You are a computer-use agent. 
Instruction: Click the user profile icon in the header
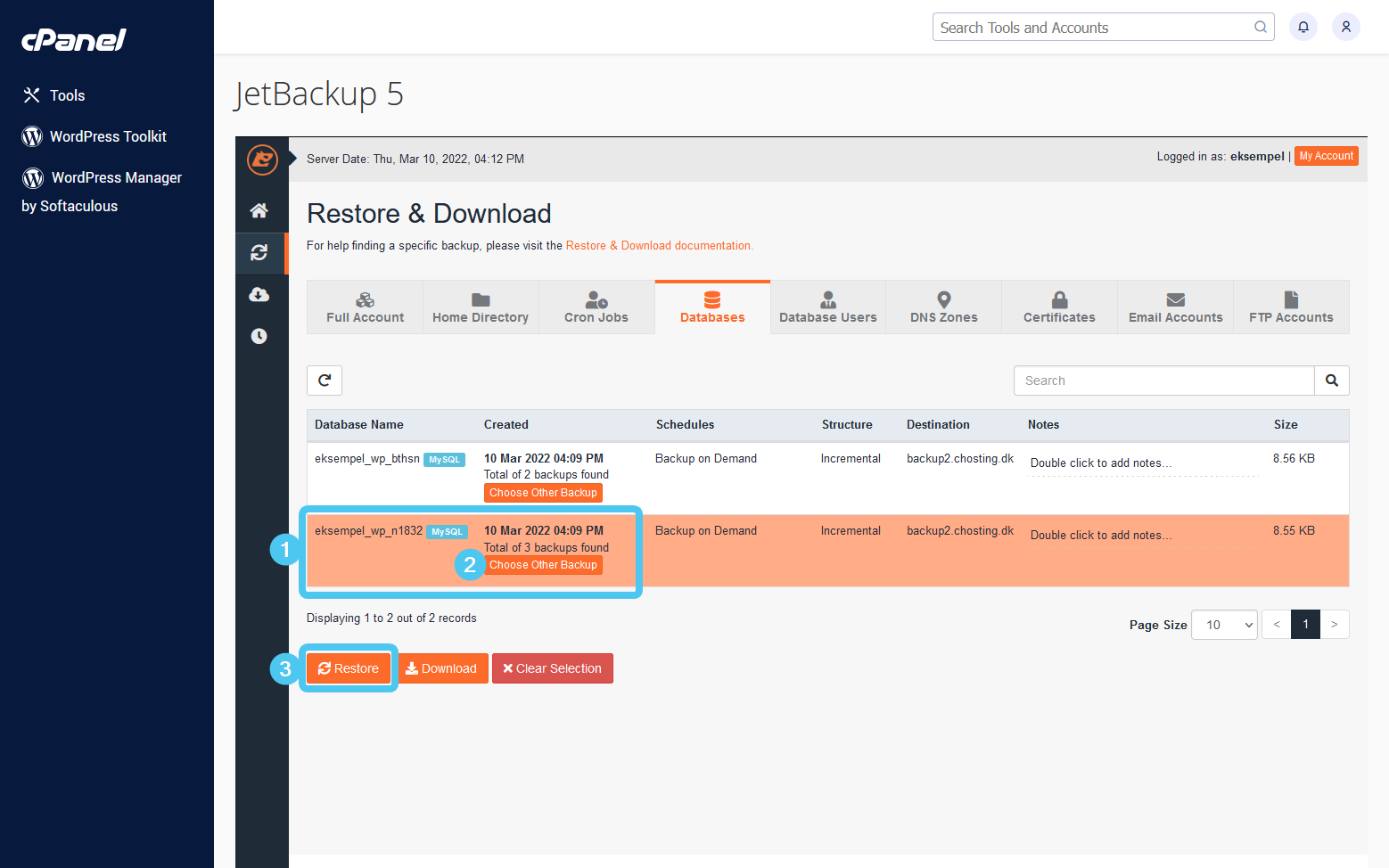tap(1345, 27)
